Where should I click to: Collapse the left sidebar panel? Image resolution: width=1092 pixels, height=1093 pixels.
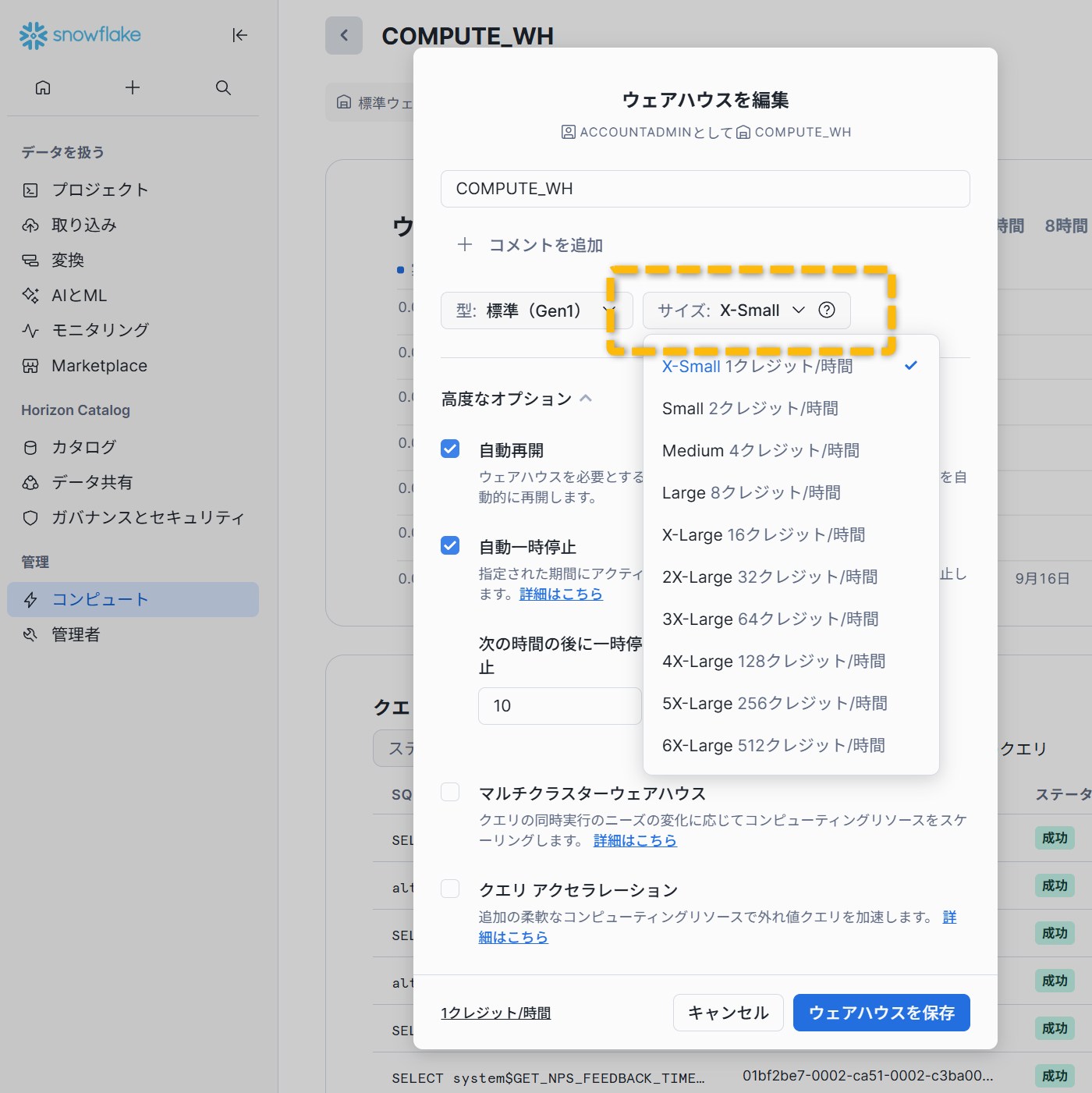click(x=239, y=35)
